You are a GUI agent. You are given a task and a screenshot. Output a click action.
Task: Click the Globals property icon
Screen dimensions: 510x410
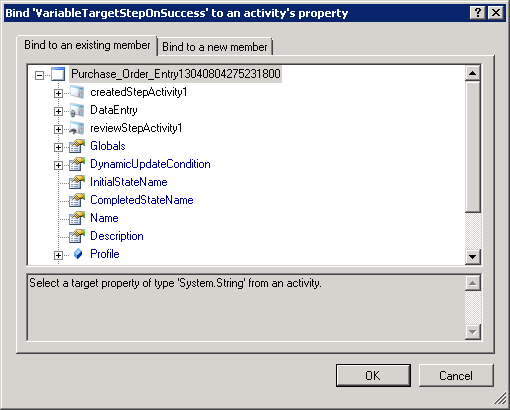pos(77,146)
